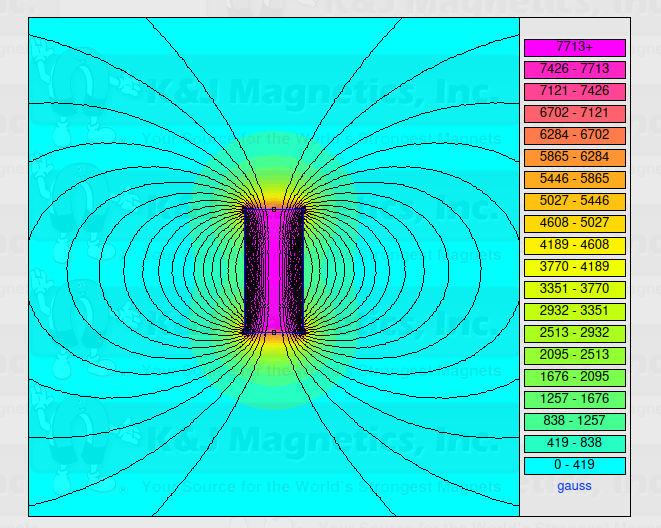This screenshot has height=528, width=661.
Task: Choose the 0 - 419 cyan swatch
Action: click(x=575, y=465)
